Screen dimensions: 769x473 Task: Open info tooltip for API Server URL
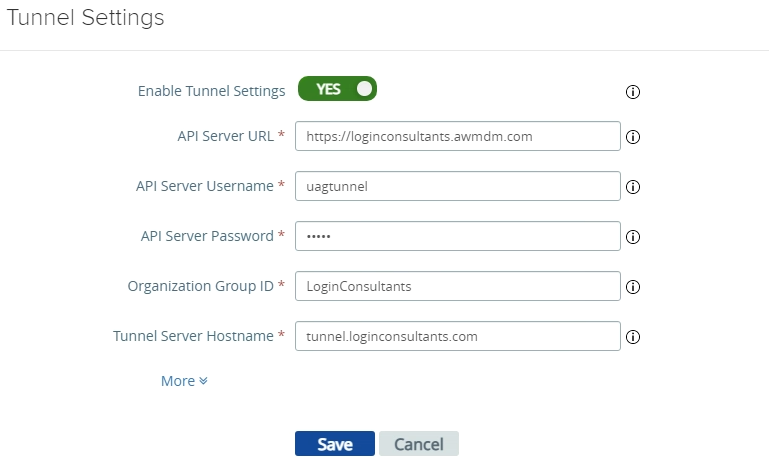click(x=632, y=137)
